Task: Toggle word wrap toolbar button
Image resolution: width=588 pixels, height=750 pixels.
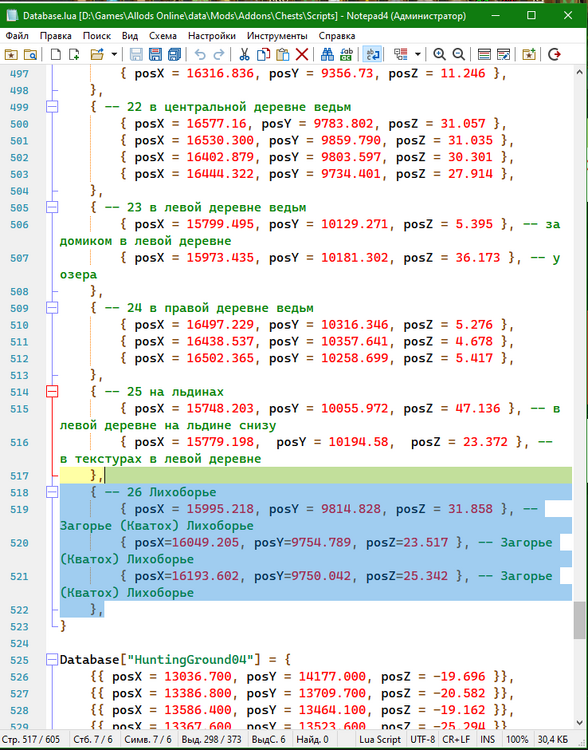Action: click(372, 55)
